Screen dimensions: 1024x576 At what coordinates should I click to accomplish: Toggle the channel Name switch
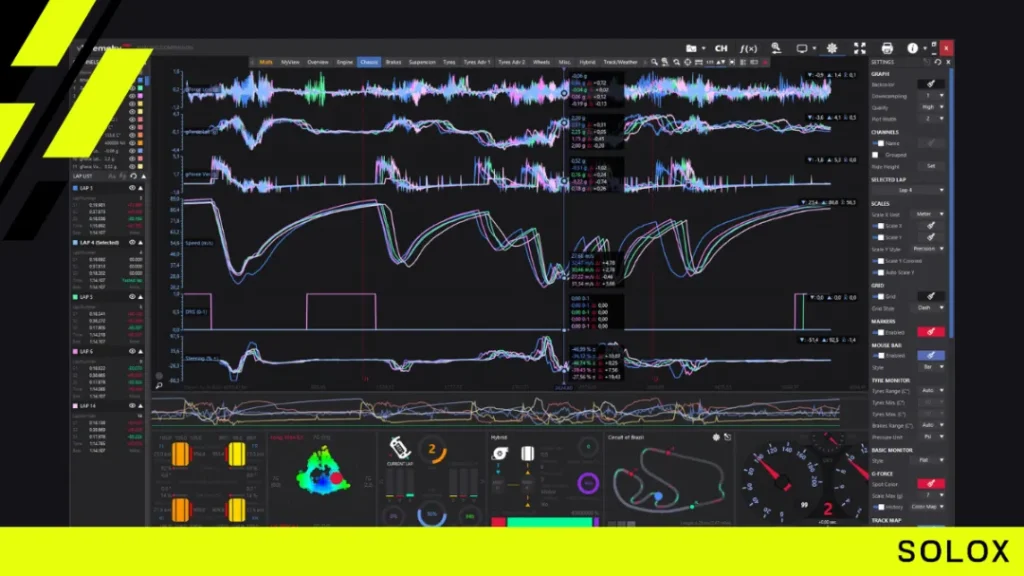(879, 143)
